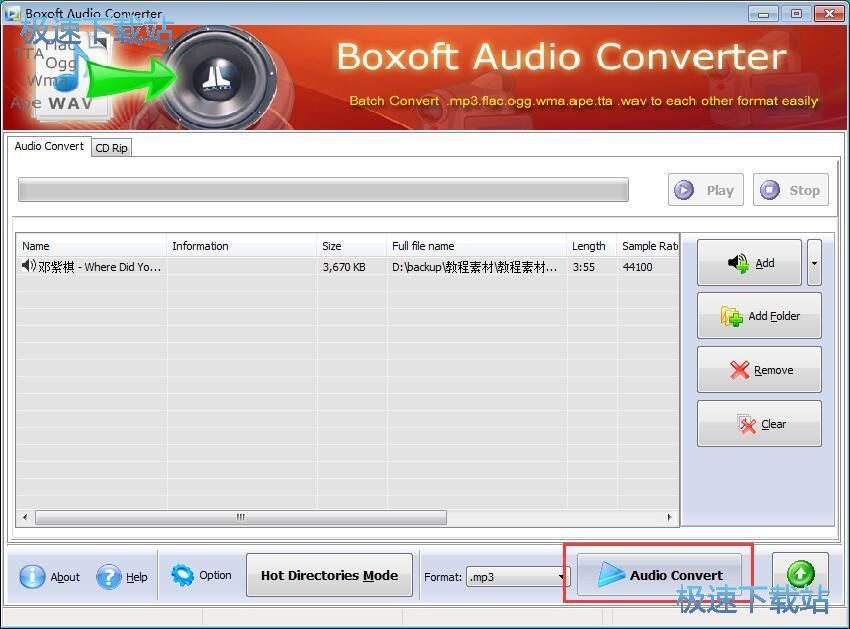Expand the Add button dropdown arrow
The image size is (850, 629).
(814, 263)
